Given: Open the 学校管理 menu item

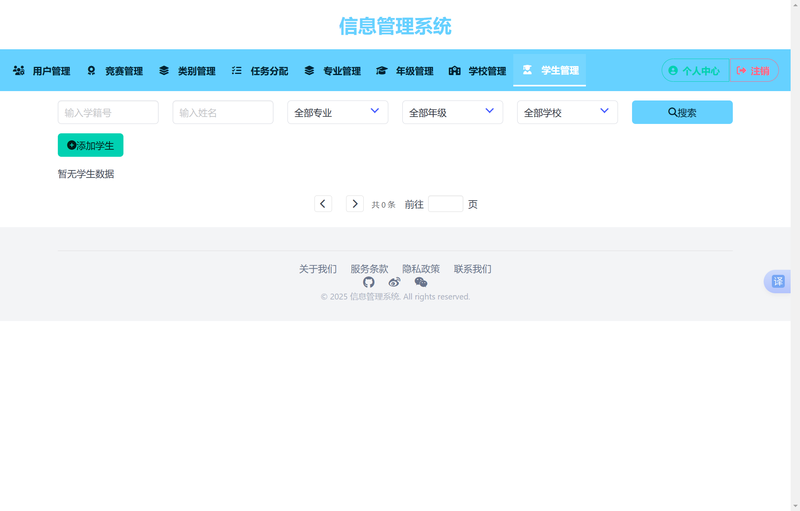Looking at the screenshot, I should tap(478, 70).
